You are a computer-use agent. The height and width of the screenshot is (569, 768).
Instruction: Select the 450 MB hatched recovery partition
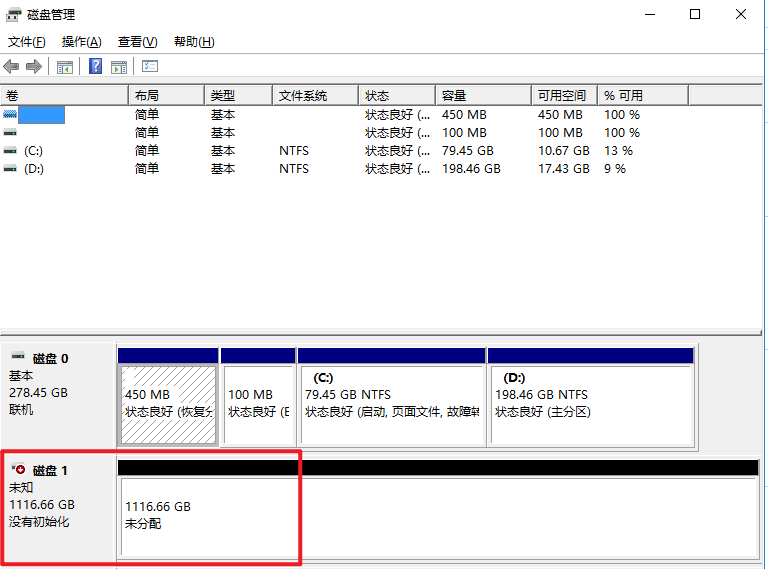click(x=168, y=403)
